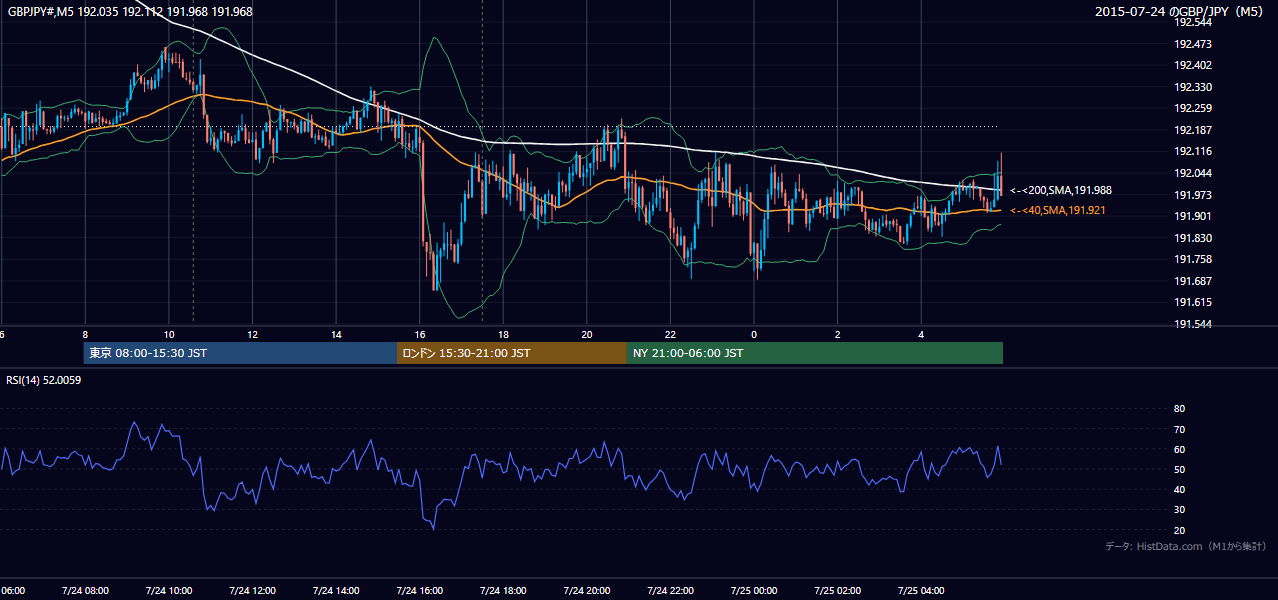Click price axis label 192.259
This screenshot has height=600, width=1278.
(x=1192, y=108)
